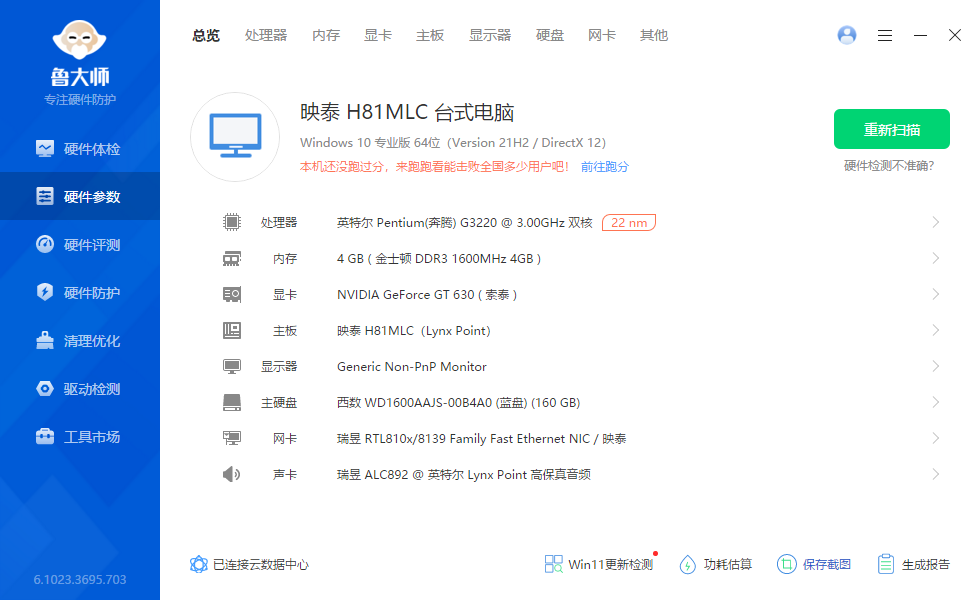Image resolution: width=980 pixels, height=600 pixels.
Task: Open Win11更新检测 tool
Action: (x=599, y=564)
